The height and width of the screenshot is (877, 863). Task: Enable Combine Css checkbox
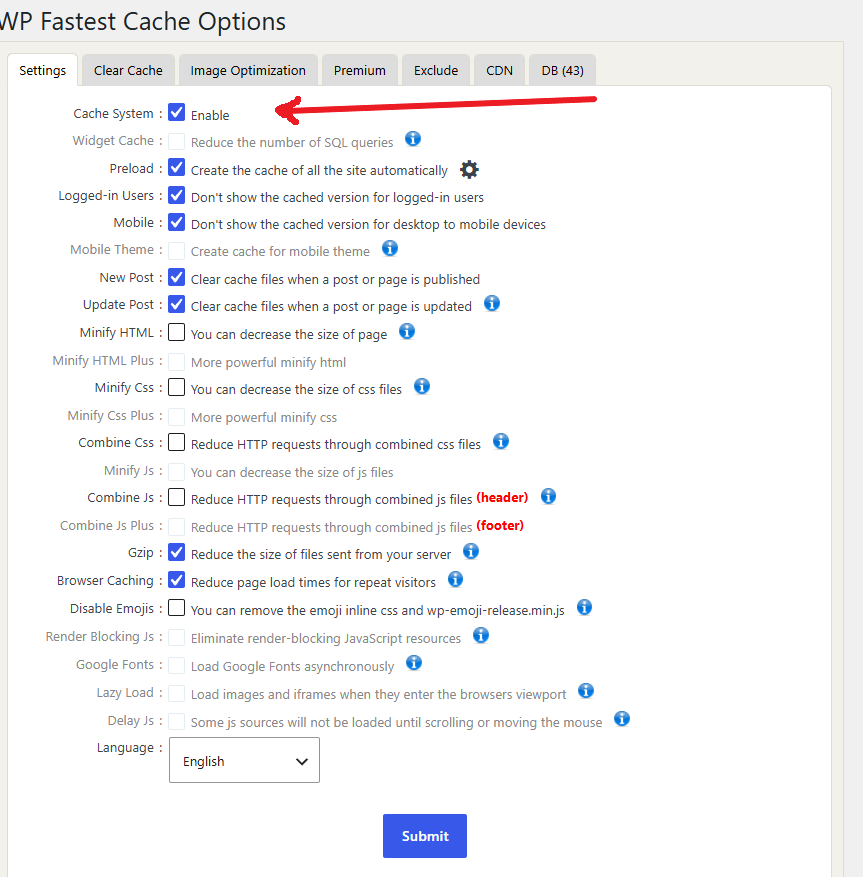coord(177,442)
